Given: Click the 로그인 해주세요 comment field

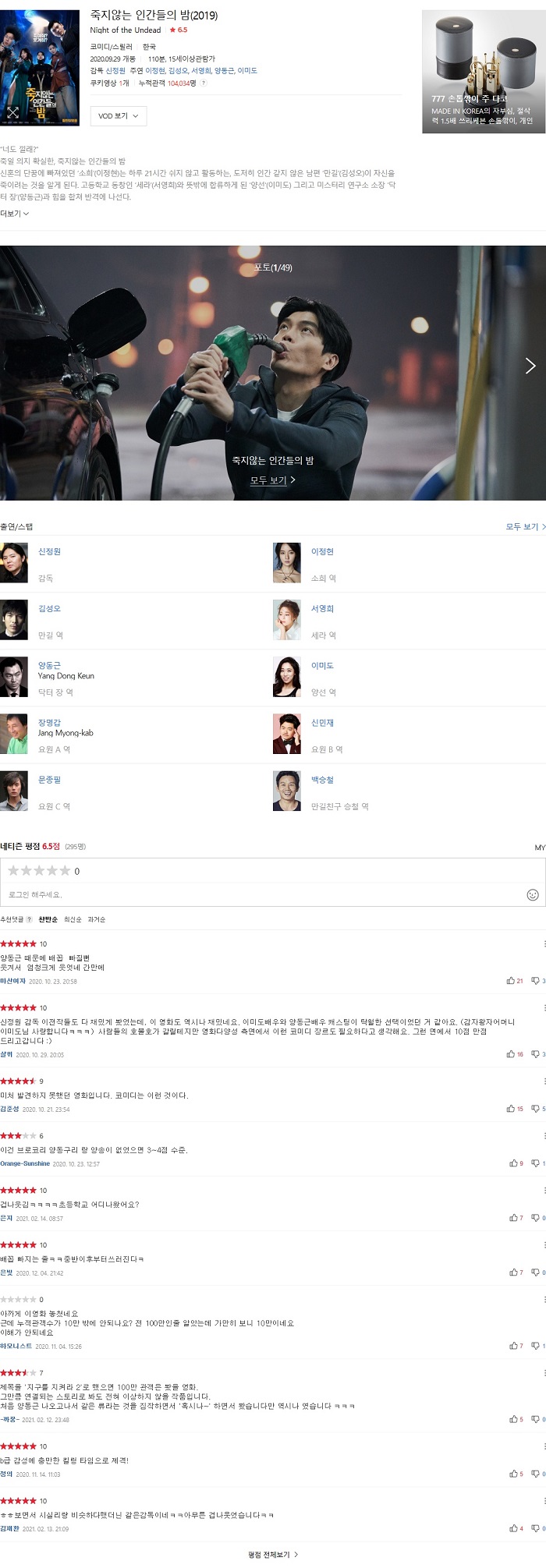Looking at the screenshot, I should pos(265,894).
